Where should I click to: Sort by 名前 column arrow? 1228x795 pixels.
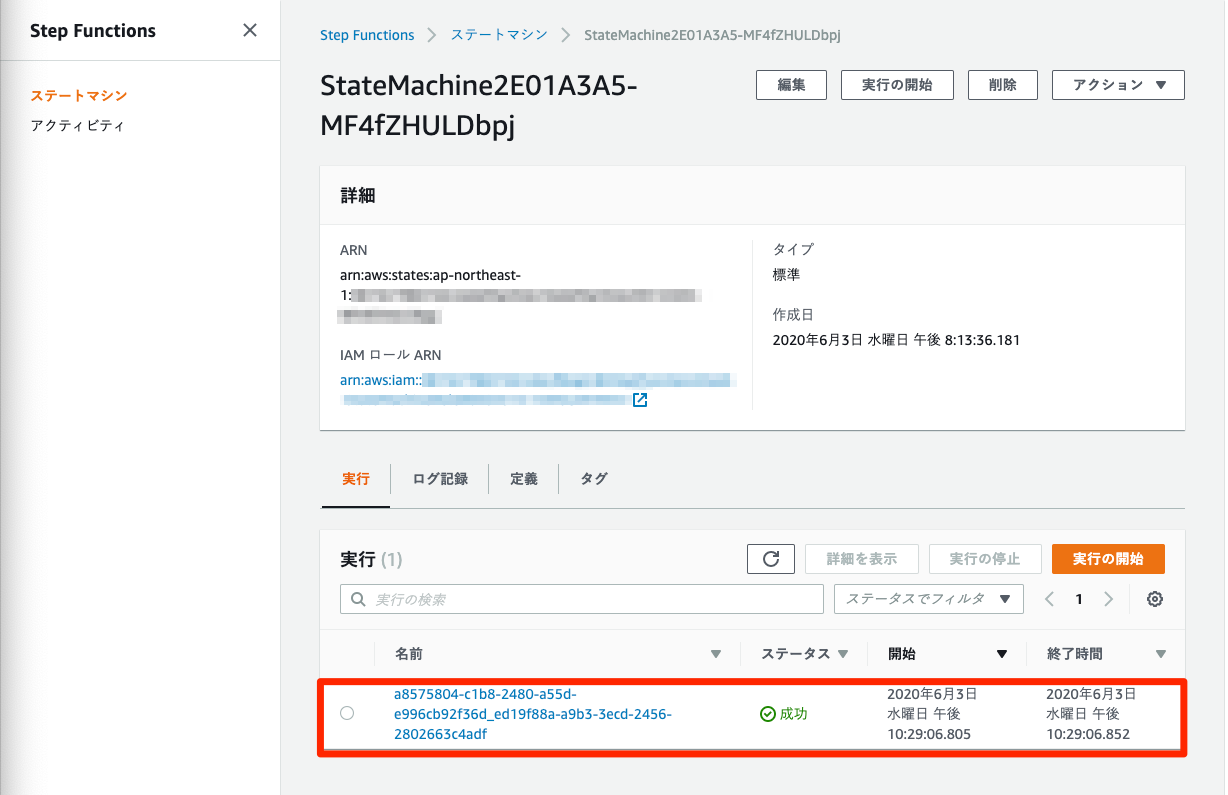(715, 655)
